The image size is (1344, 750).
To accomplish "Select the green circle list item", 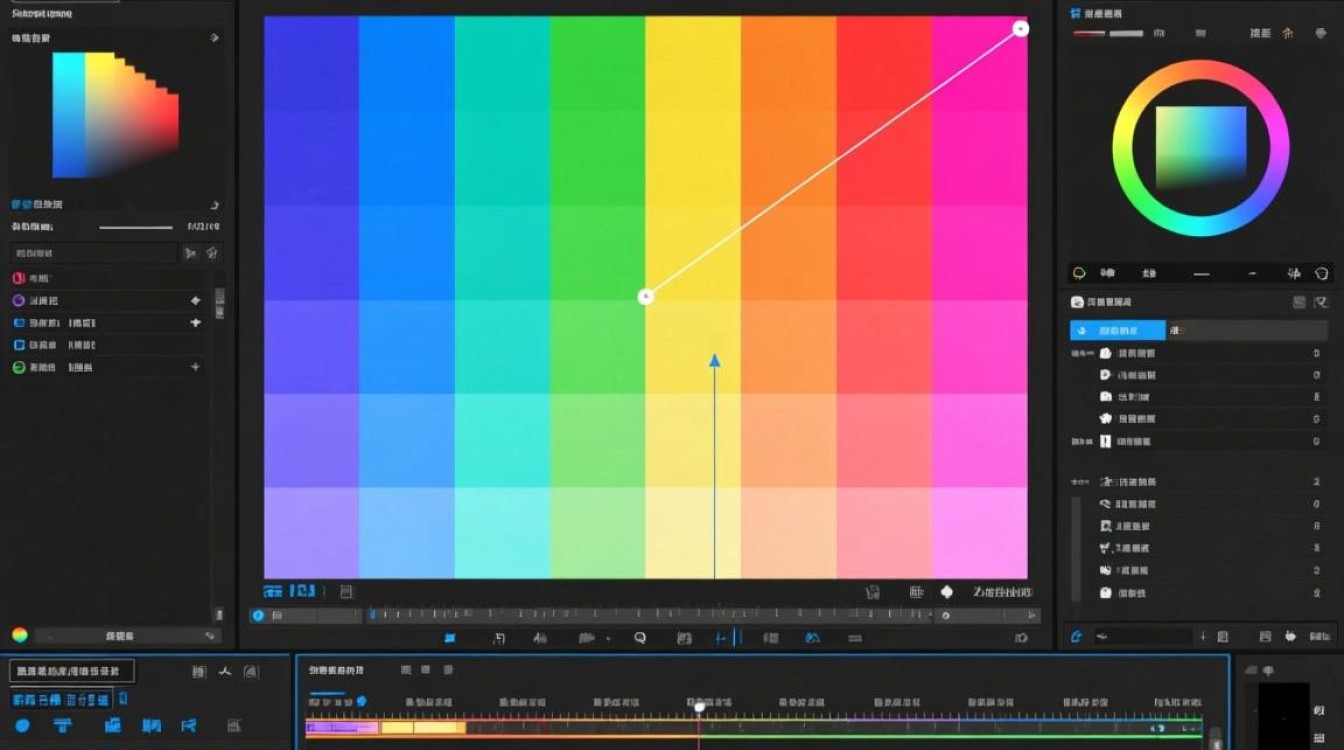I will tap(108, 367).
